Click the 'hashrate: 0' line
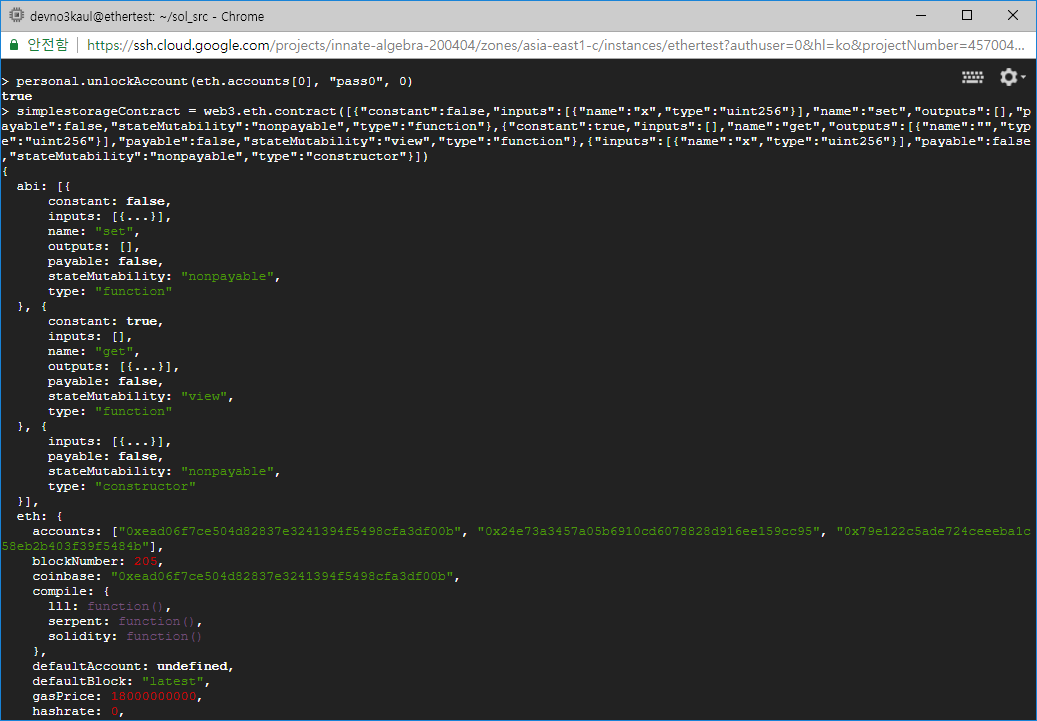1037x721 pixels. click(x=79, y=711)
